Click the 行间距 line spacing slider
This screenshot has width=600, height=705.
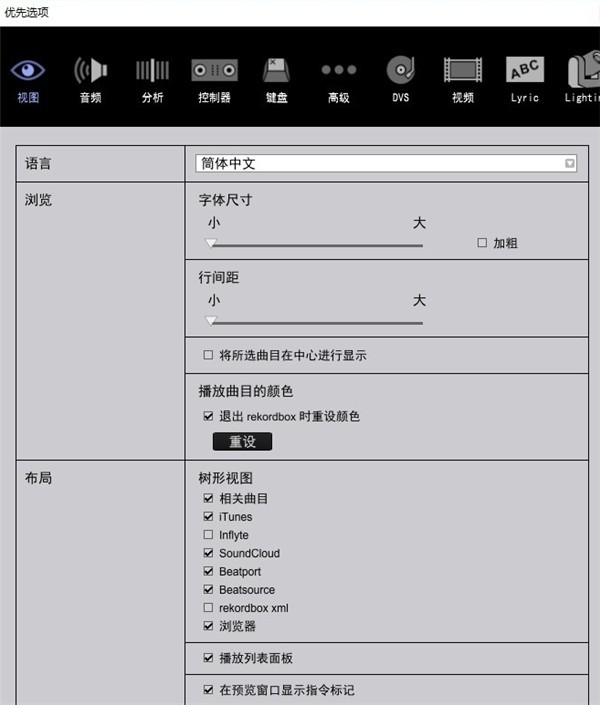[314, 322]
